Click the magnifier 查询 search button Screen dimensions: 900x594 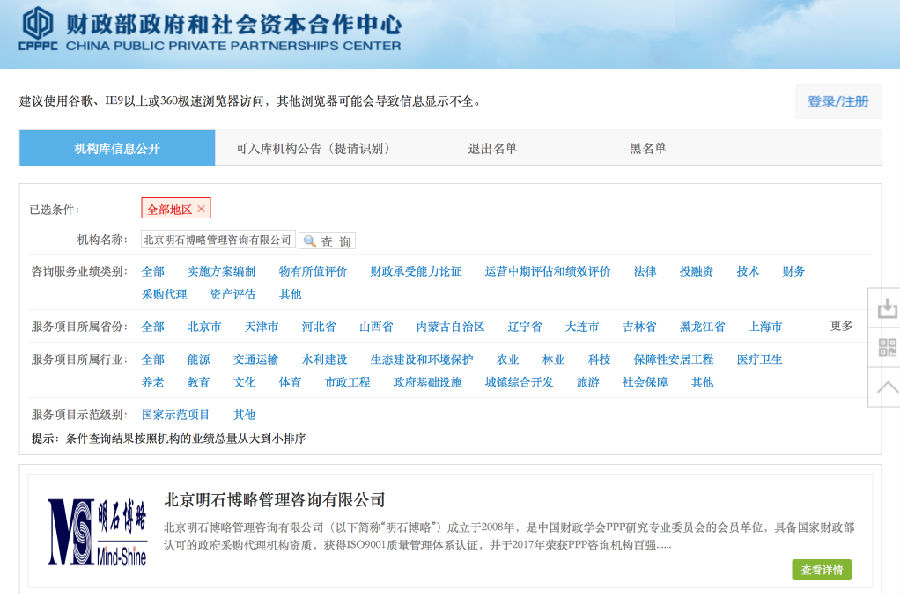click(328, 241)
